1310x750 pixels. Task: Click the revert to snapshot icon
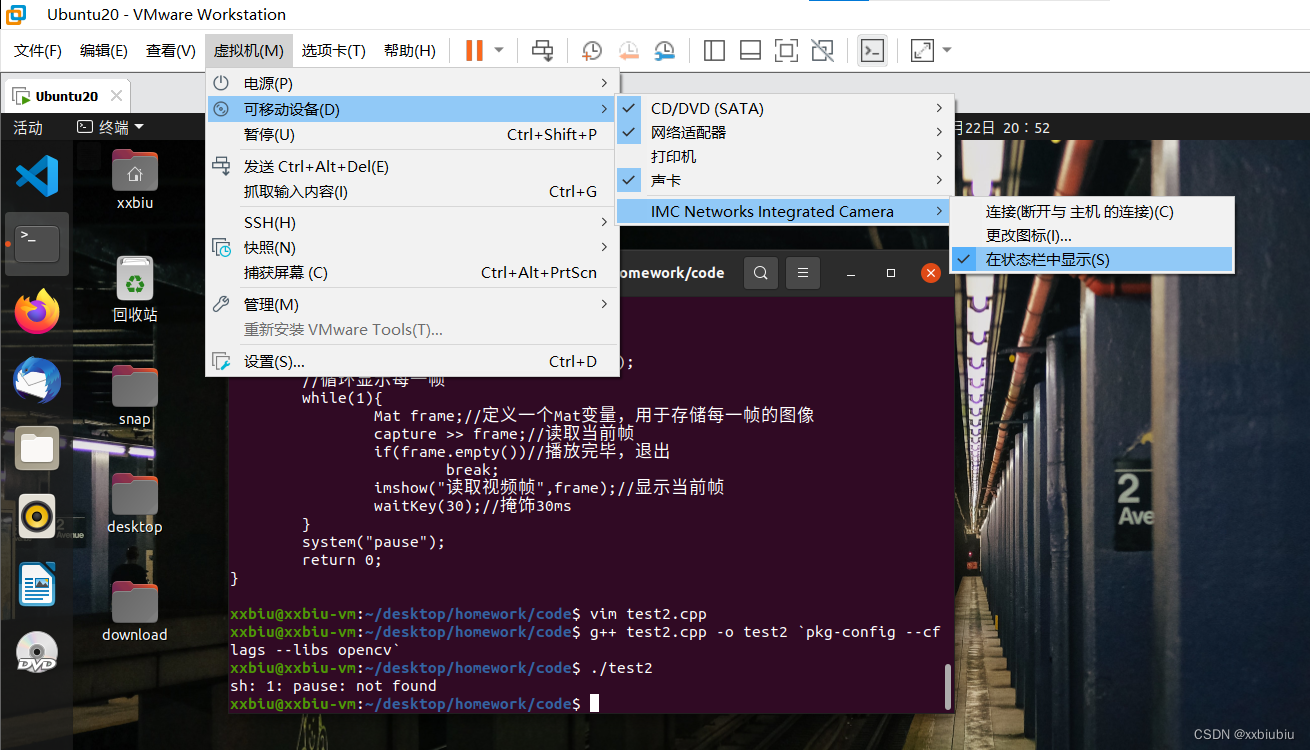click(x=628, y=50)
